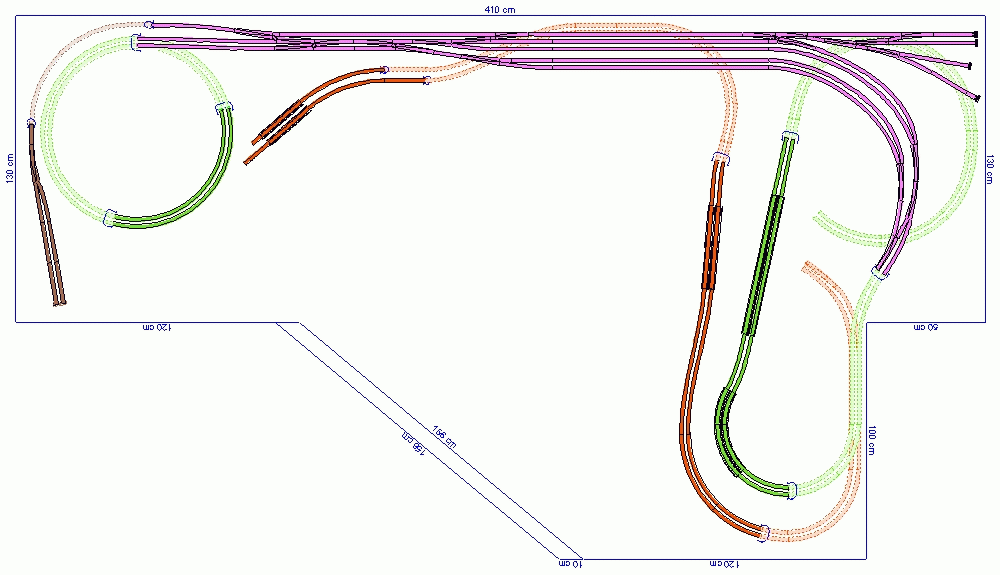Screen dimensions: 1000x575
Task: Click the "10 cm" dimension label
Action: point(568,564)
